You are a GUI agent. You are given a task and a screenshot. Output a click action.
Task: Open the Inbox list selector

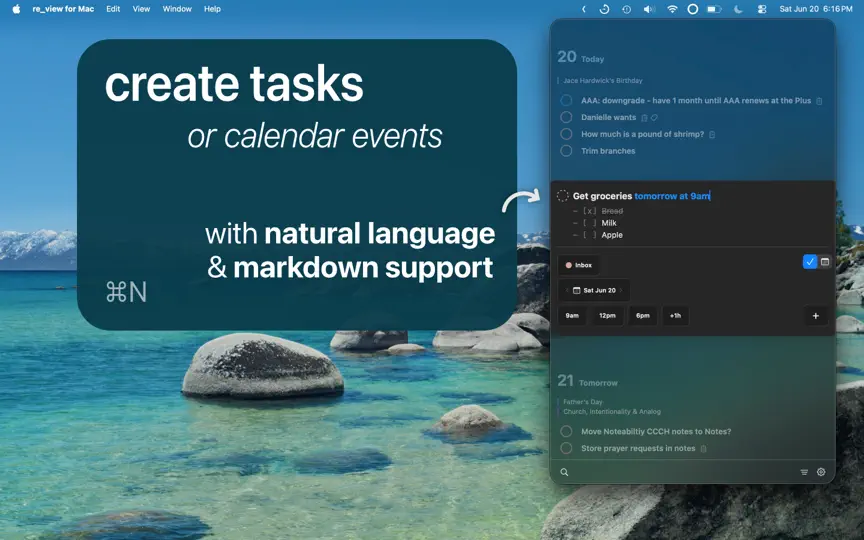coord(579,265)
